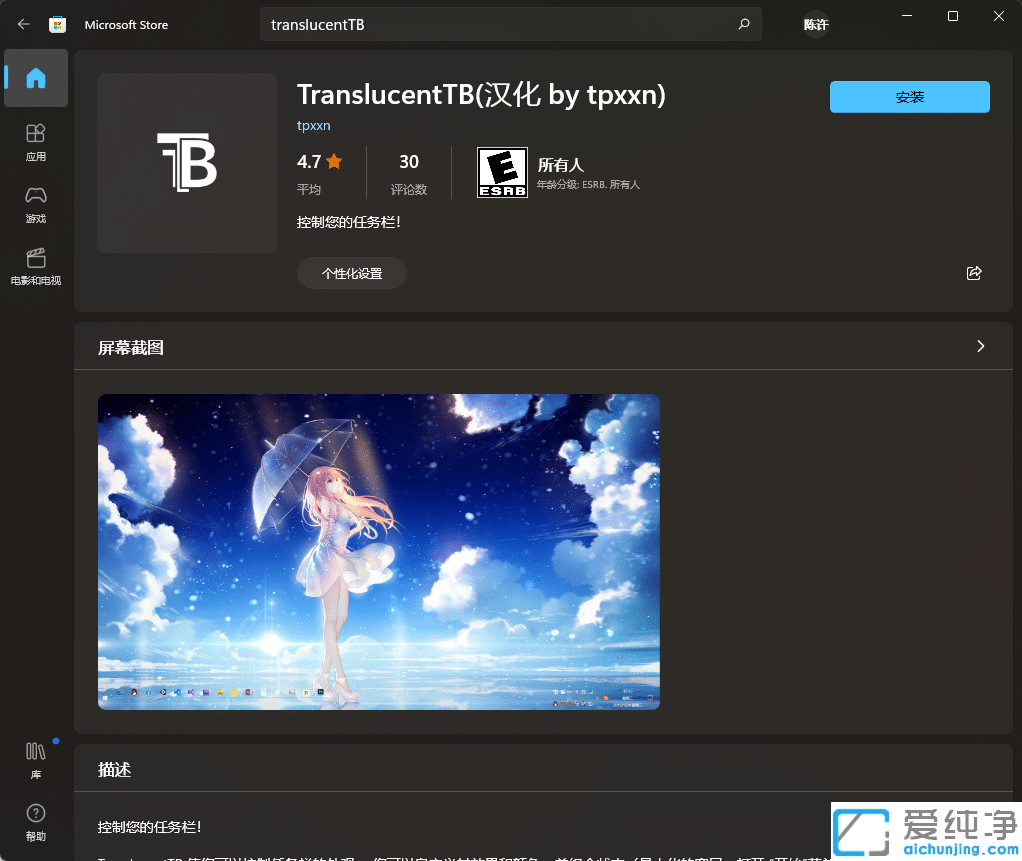Click the back arrow in title bar
Viewport: 1022px width, 861px height.
[22, 23]
